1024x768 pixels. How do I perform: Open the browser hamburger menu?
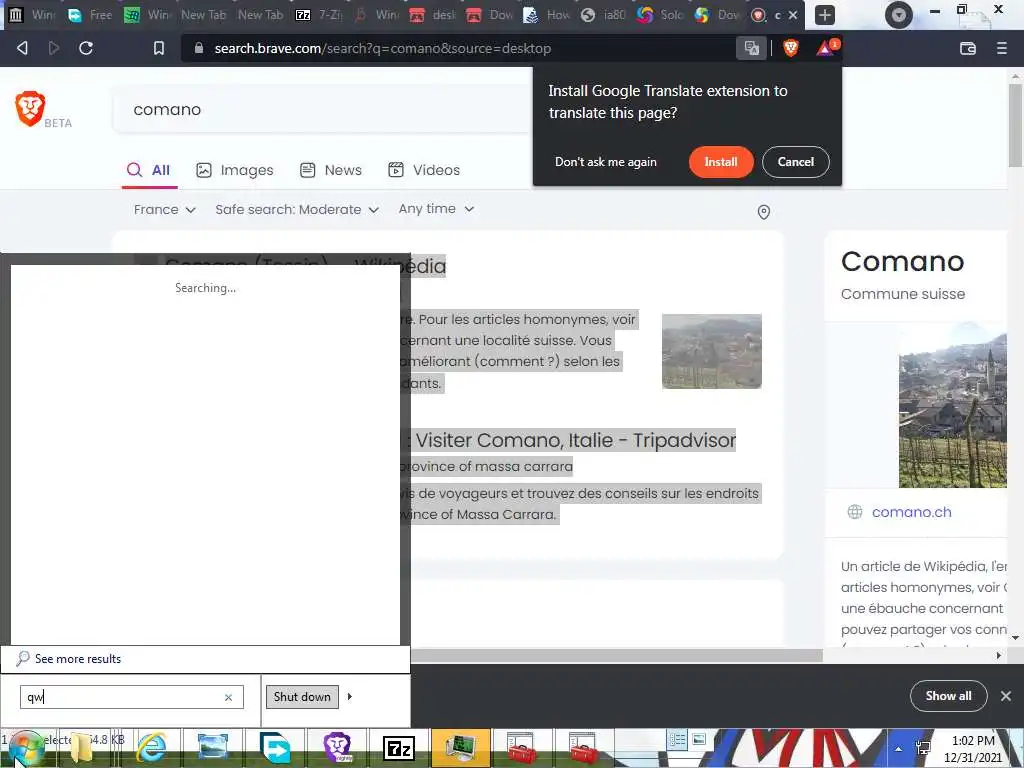coord(1001,48)
